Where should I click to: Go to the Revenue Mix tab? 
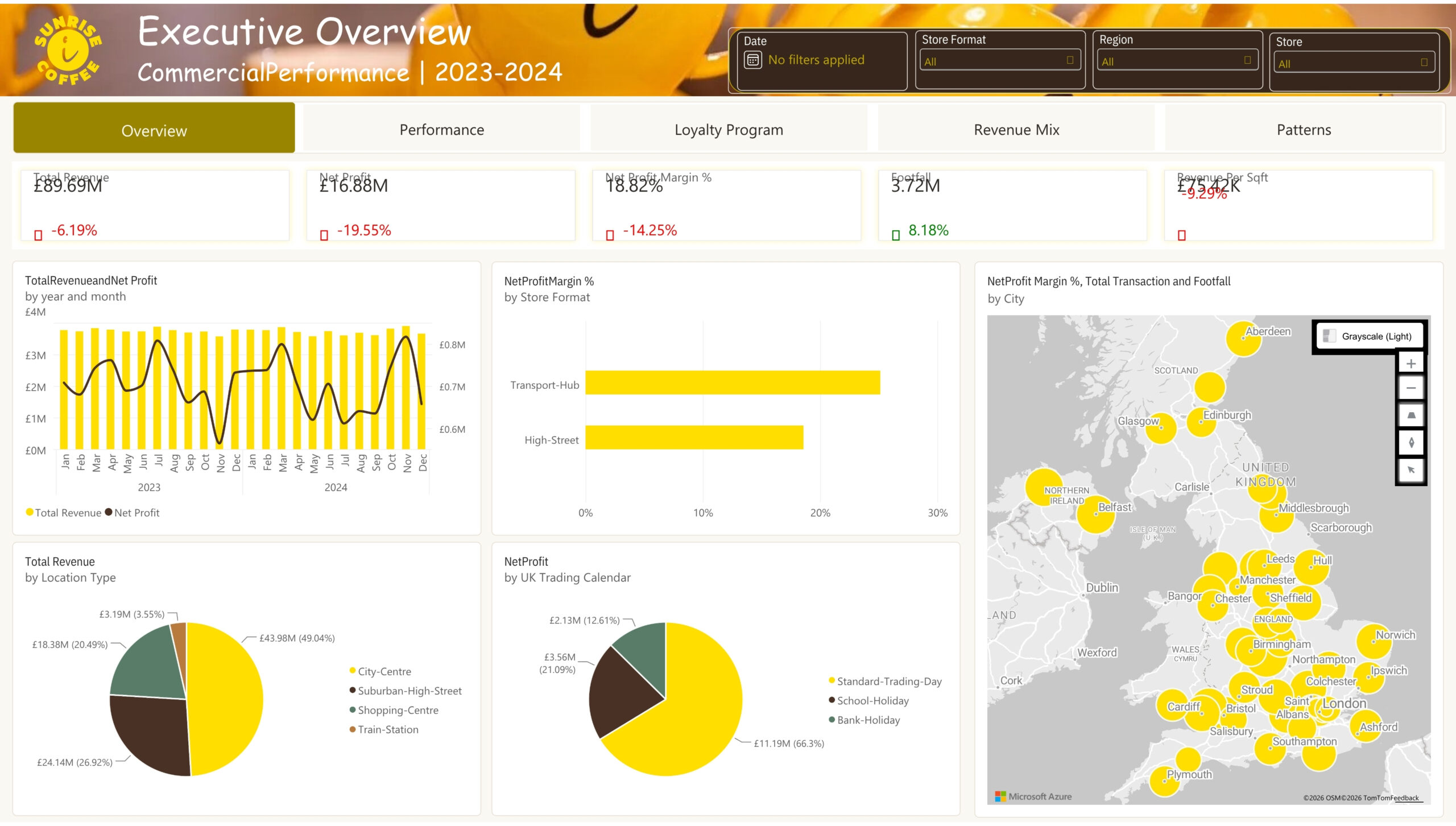pyautogui.click(x=1016, y=130)
